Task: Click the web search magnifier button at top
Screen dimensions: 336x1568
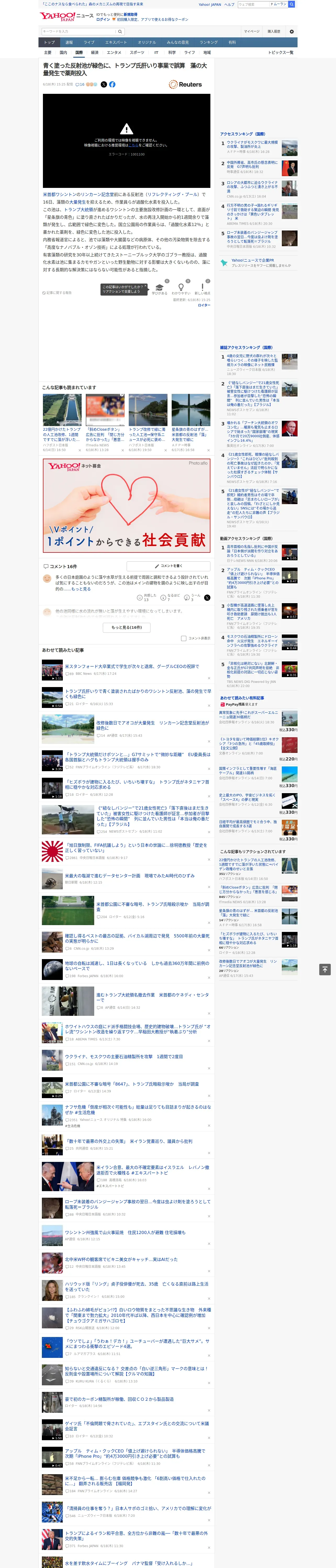Action: point(292,4)
